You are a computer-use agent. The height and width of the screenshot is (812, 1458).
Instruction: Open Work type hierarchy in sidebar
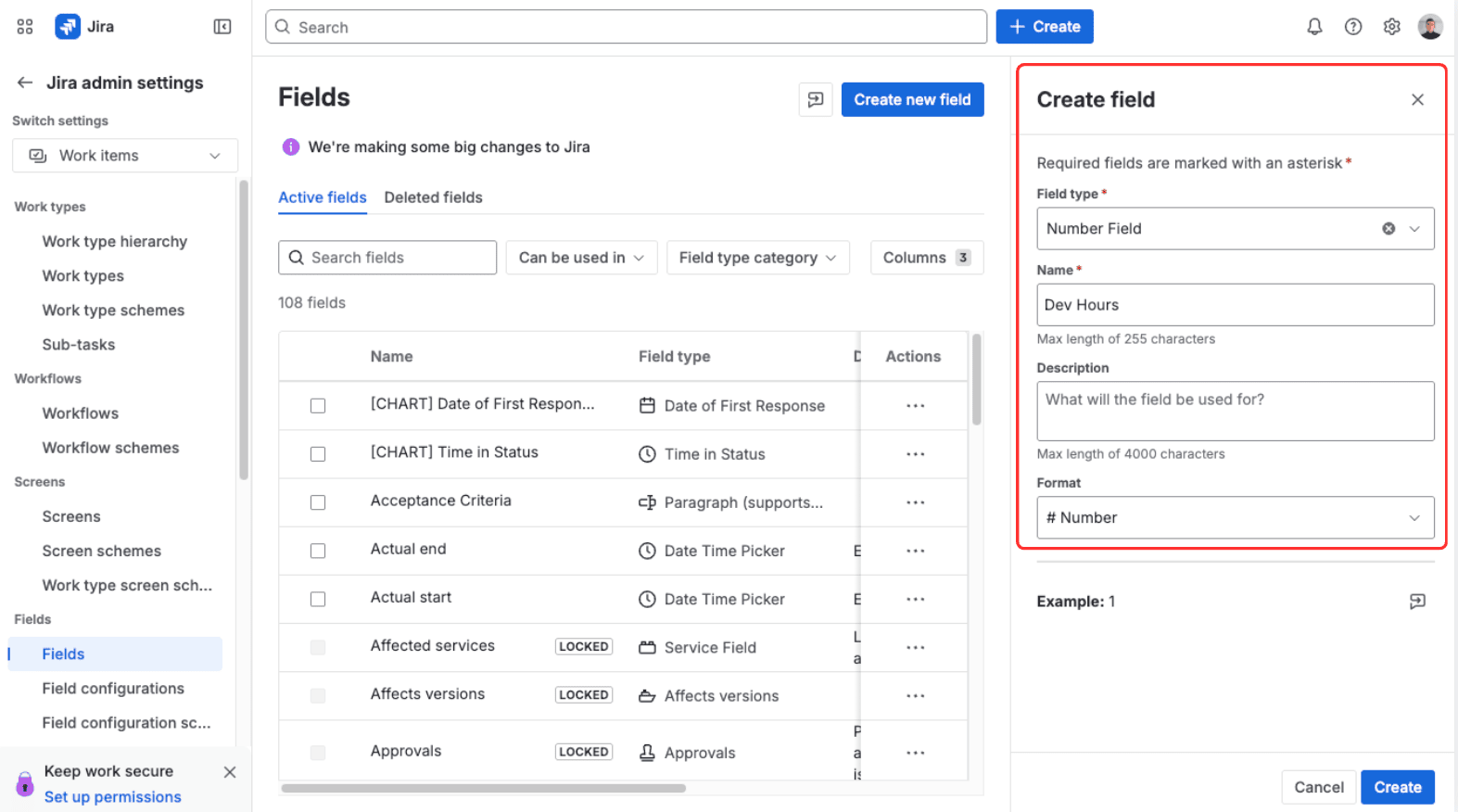click(115, 242)
